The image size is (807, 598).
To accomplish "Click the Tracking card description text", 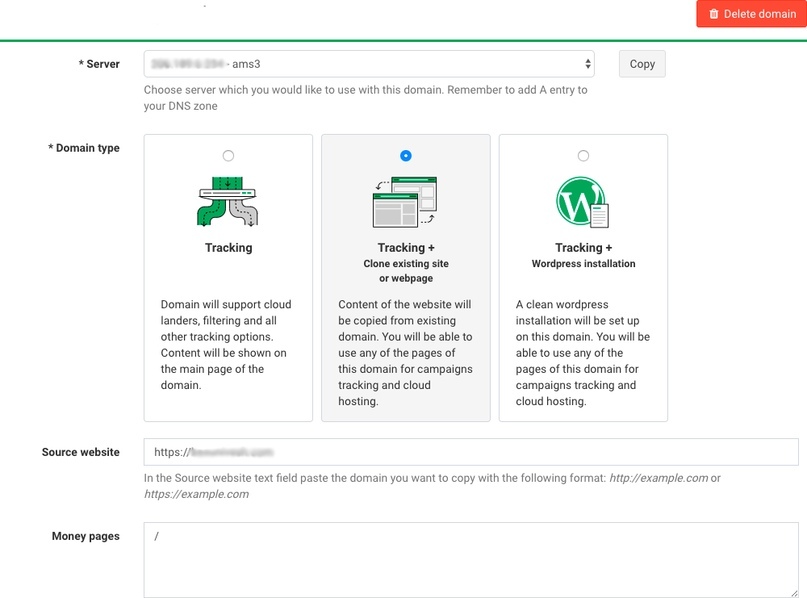I will (x=226, y=345).
